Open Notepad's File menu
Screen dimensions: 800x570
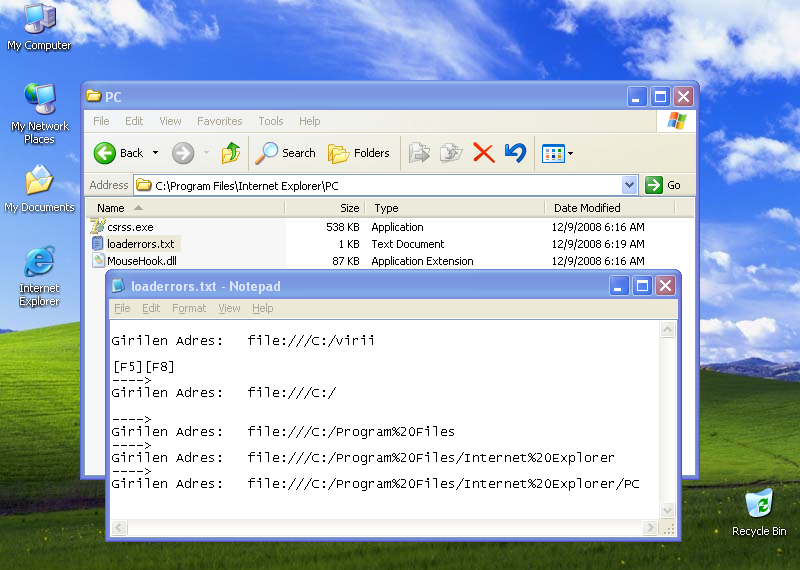pyautogui.click(x=122, y=308)
